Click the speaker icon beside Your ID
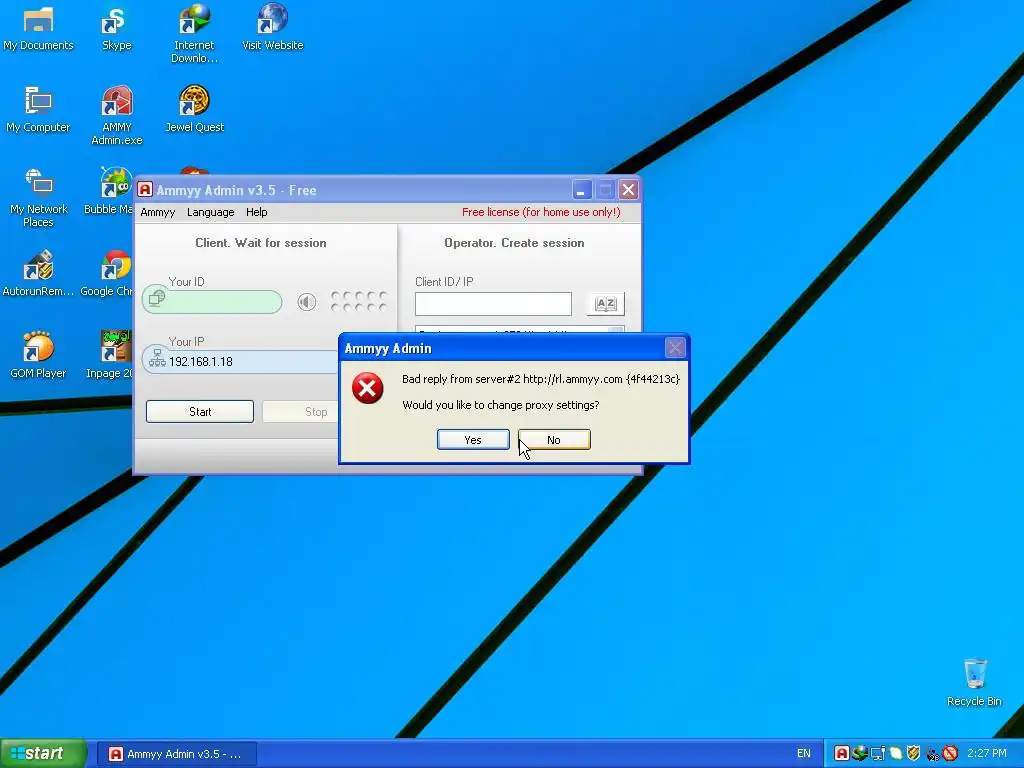The image size is (1024, 768). click(306, 302)
